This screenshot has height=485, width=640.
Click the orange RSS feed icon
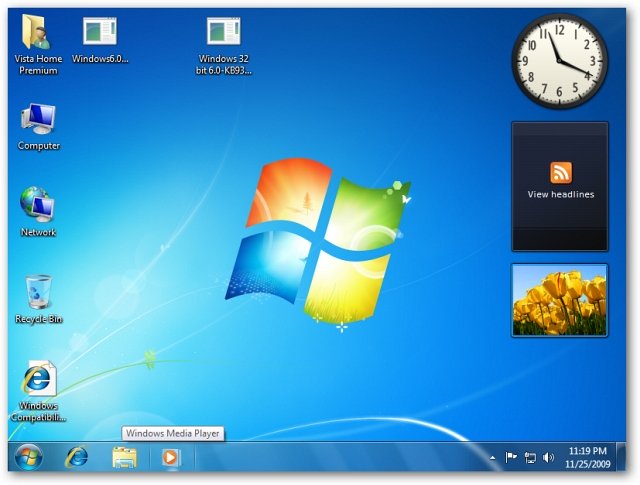coord(561,172)
